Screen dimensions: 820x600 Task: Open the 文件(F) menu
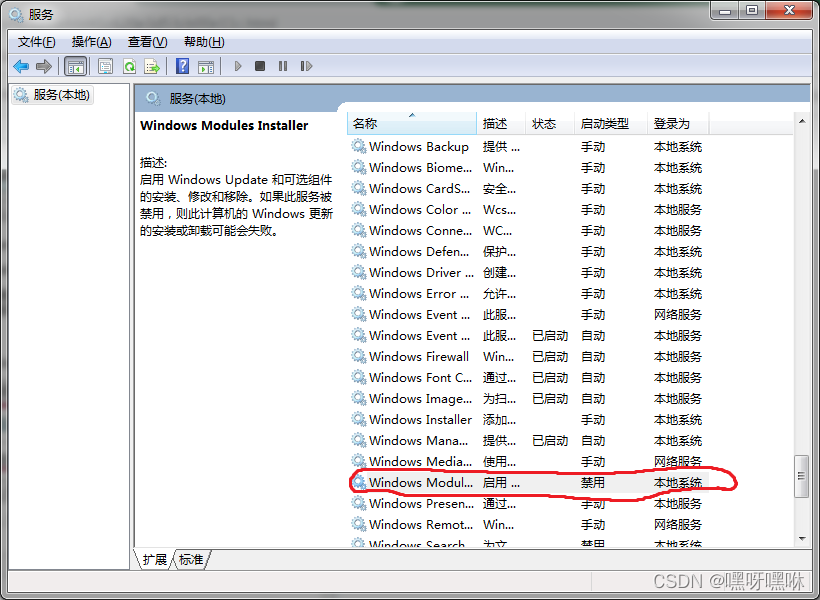coord(37,42)
